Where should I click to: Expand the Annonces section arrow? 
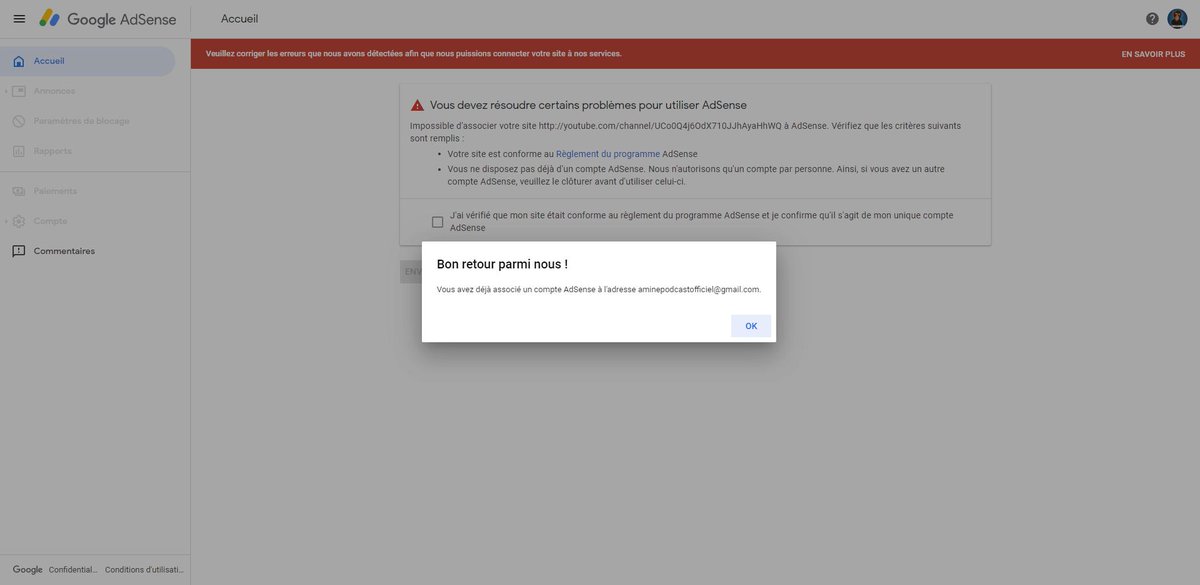point(6,91)
